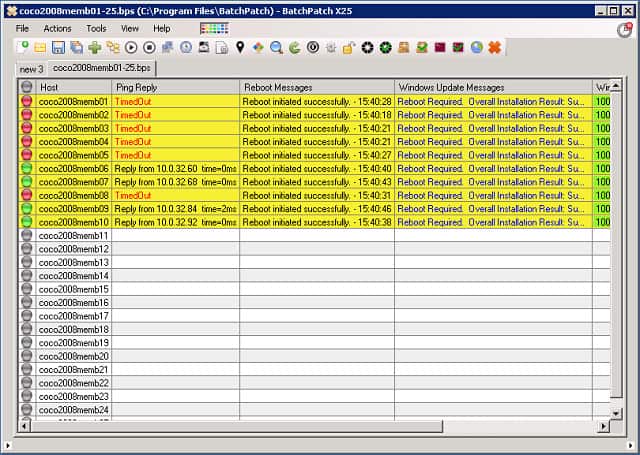Click the horizontal scrollbar right arrow
Image resolution: width=640 pixels, height=455 pixels.
click(x=603, y=426)
